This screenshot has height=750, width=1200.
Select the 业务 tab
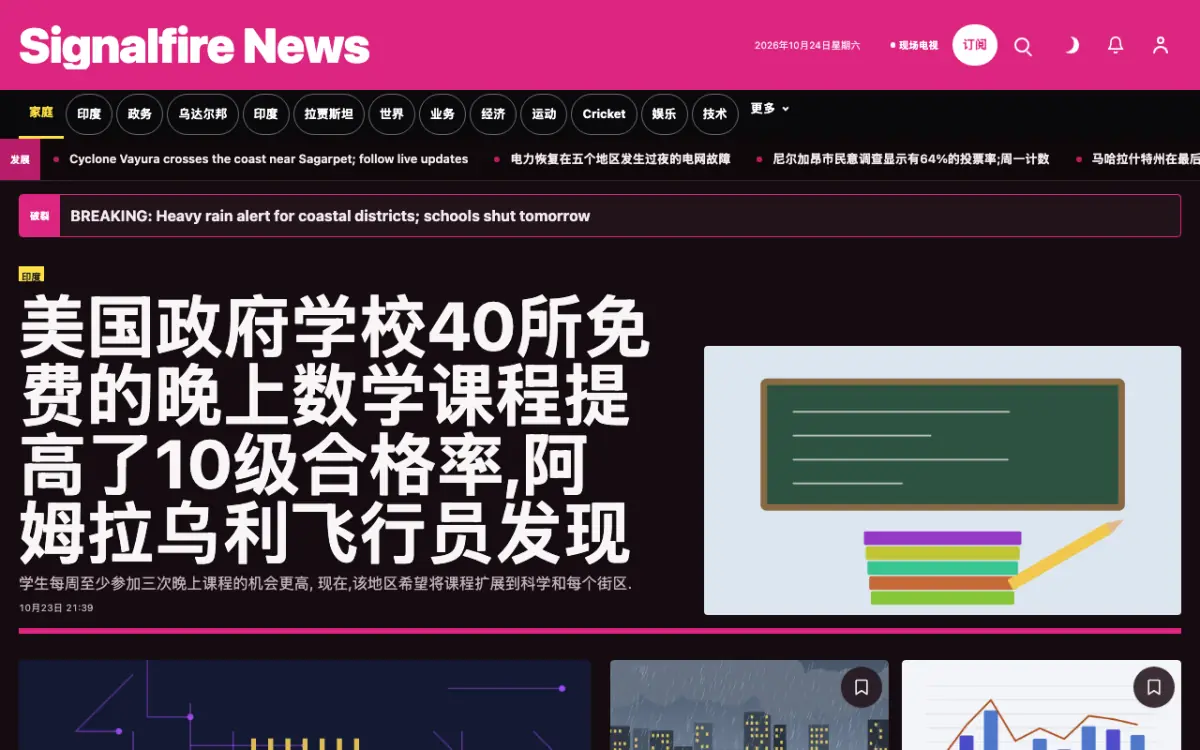443,114
